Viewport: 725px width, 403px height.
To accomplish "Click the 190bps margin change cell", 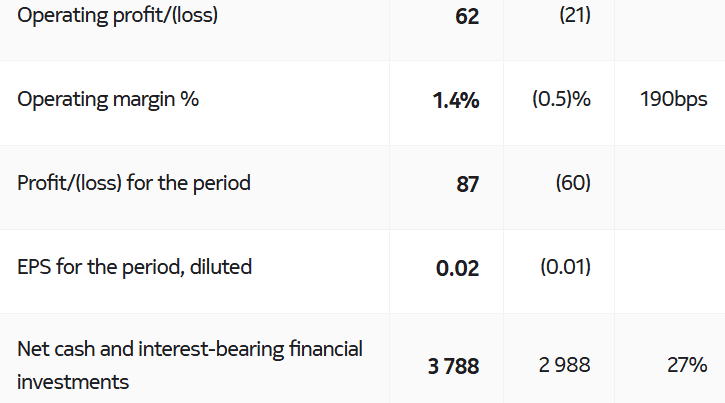I will [674, 100].
